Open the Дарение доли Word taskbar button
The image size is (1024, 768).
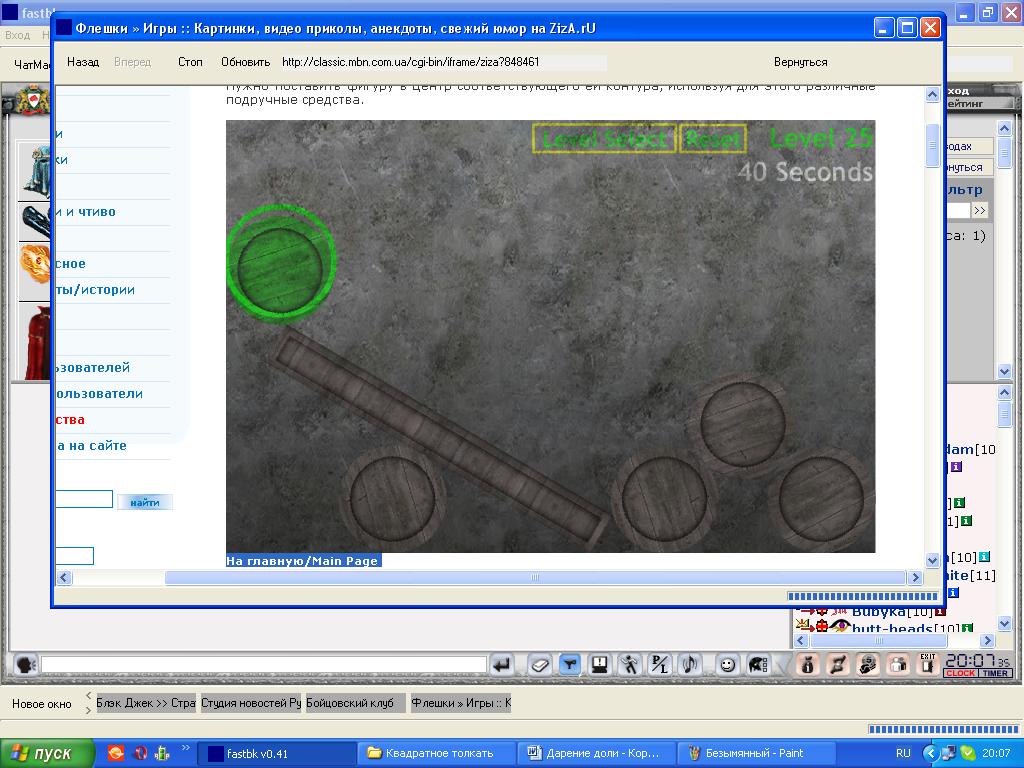[x=597, y=753]
